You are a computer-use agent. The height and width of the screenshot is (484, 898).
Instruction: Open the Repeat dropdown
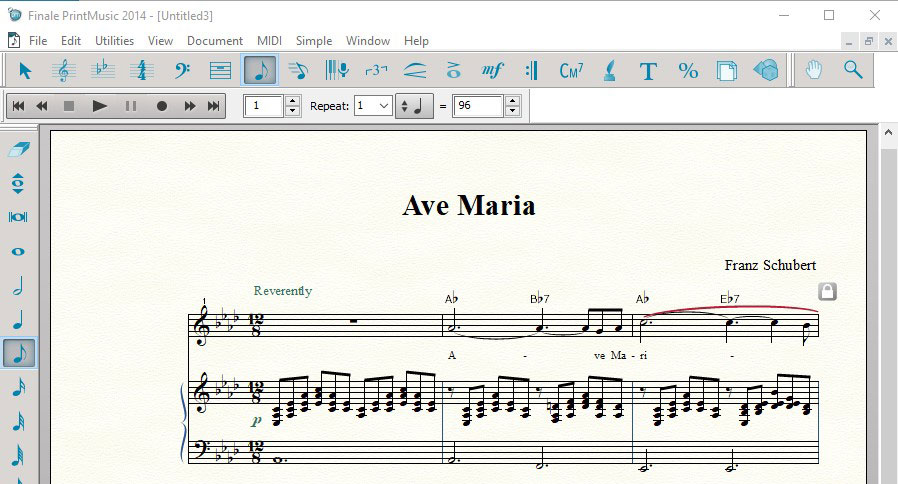(x=373, y=106)
